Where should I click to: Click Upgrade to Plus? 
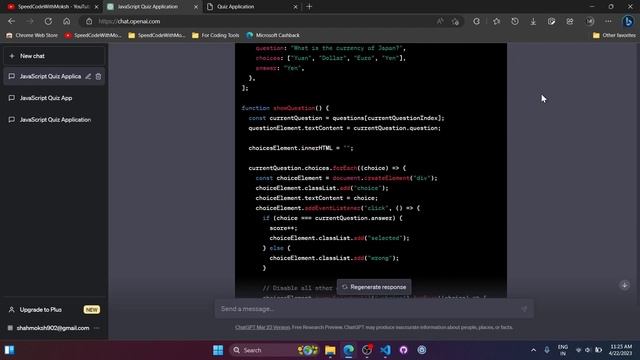click(54, 309)
